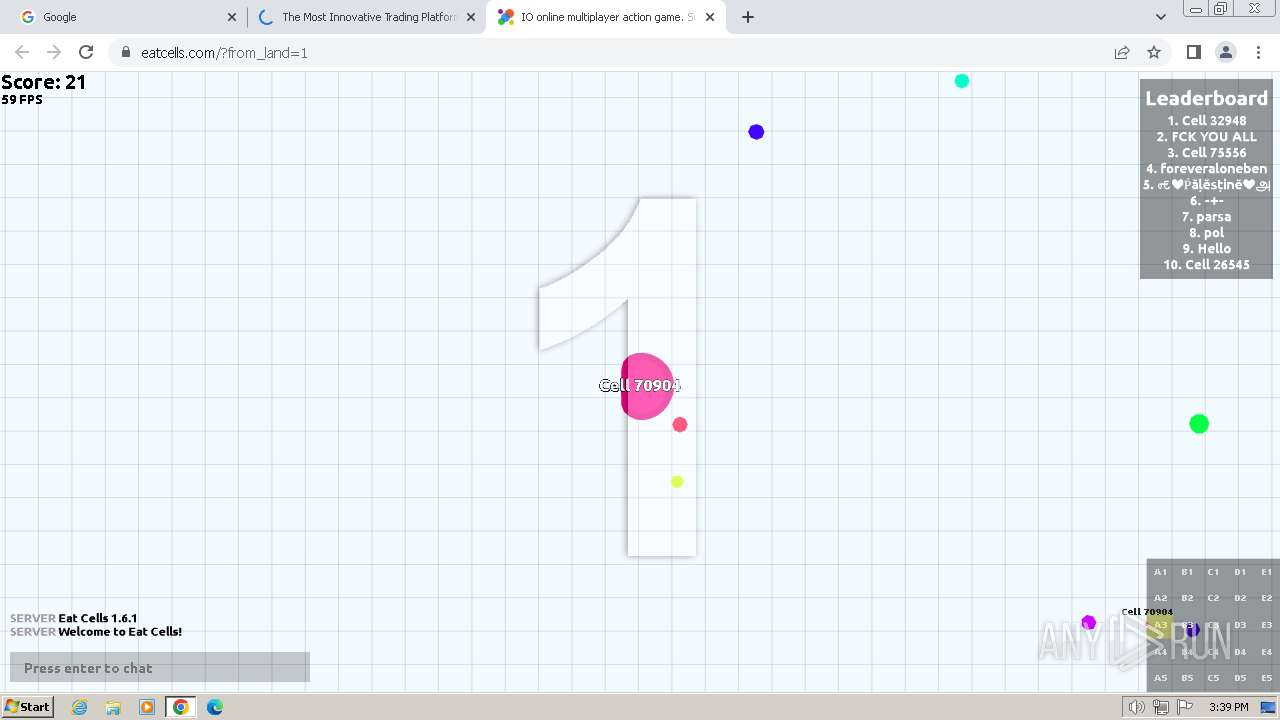Click the magenta pellet near the minimap
Screen dimensions: 1280x720
click(1089, 623)
